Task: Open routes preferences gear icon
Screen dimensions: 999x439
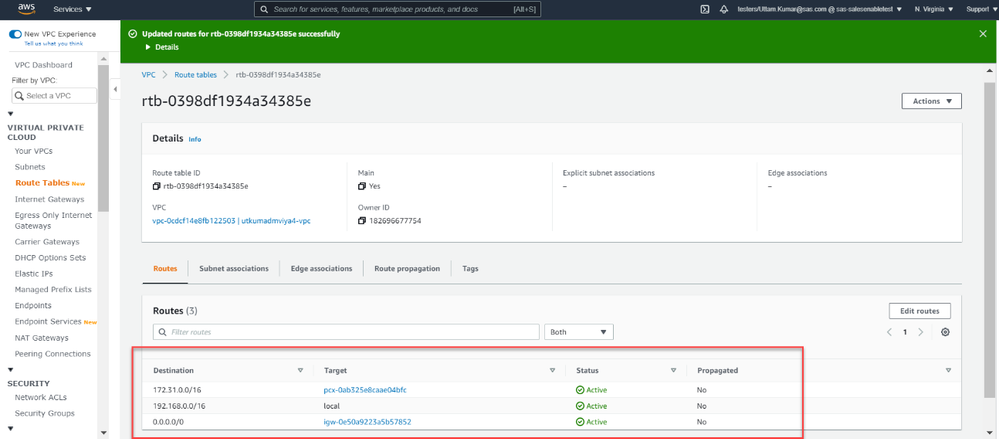Action: point(945,332)
